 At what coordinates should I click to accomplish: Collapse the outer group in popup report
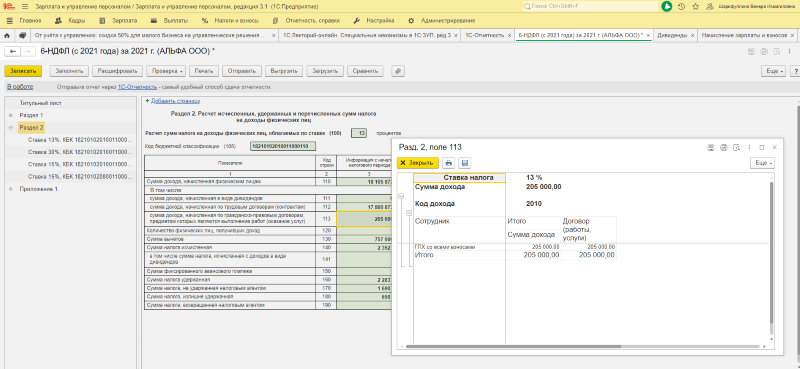(x=402, y=196)
